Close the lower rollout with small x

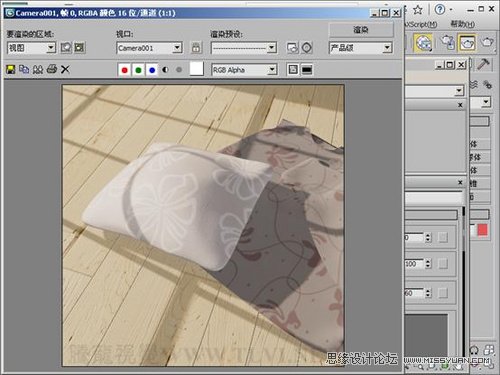pos(460,182)
